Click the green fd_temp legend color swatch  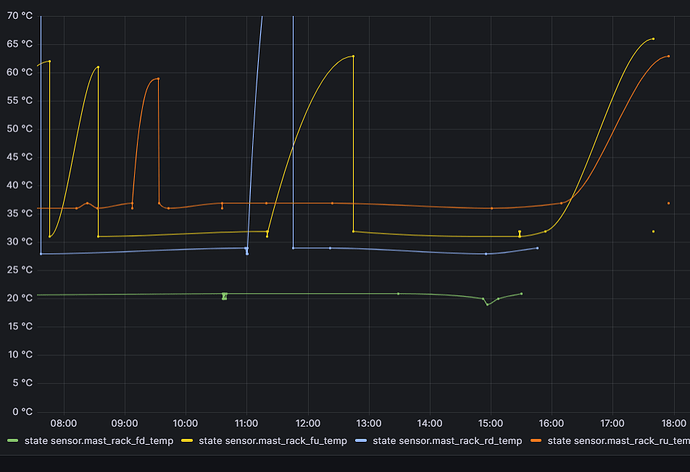click(13, 440)
